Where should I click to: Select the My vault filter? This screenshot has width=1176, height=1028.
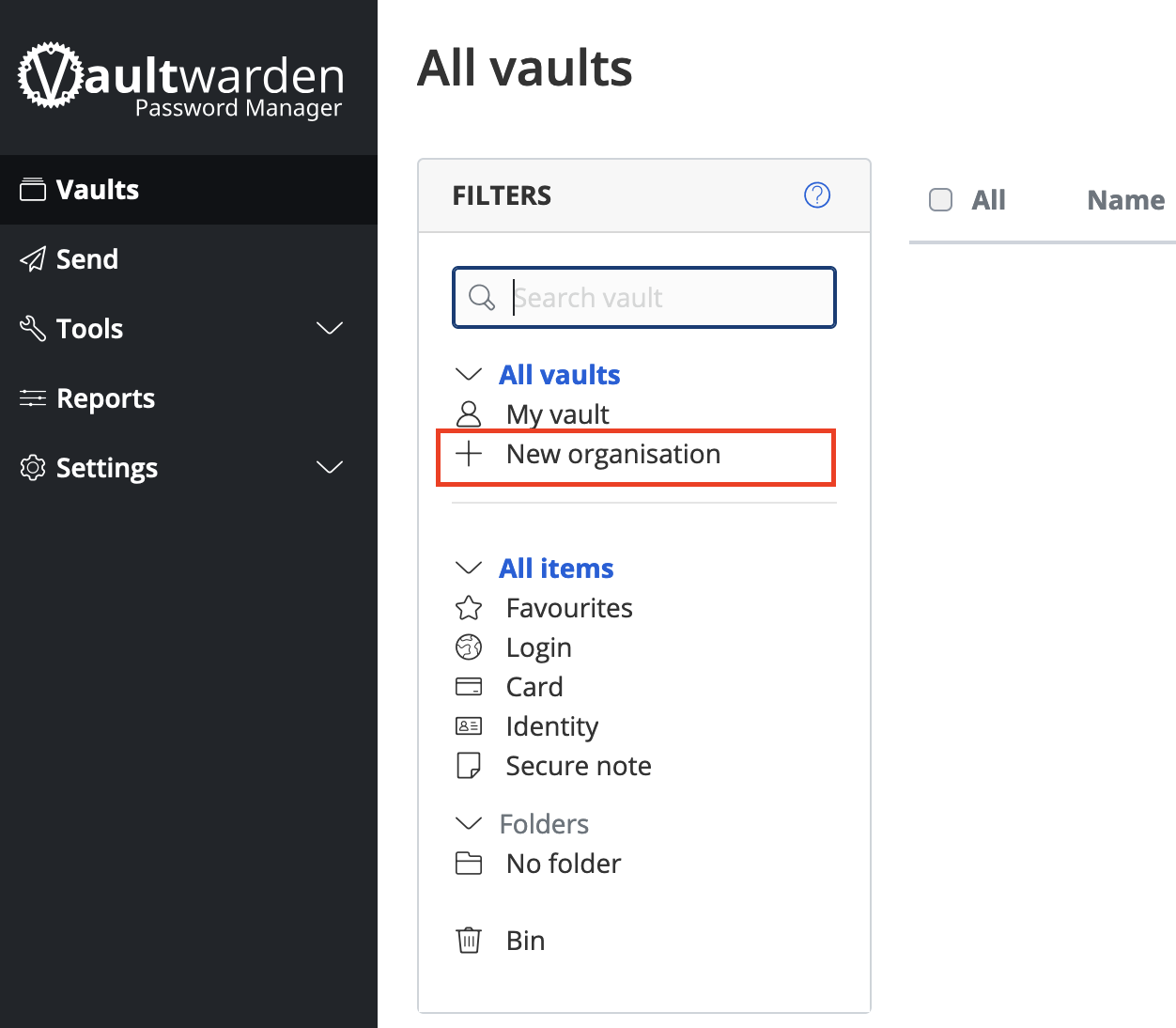[x=557, y=414]
